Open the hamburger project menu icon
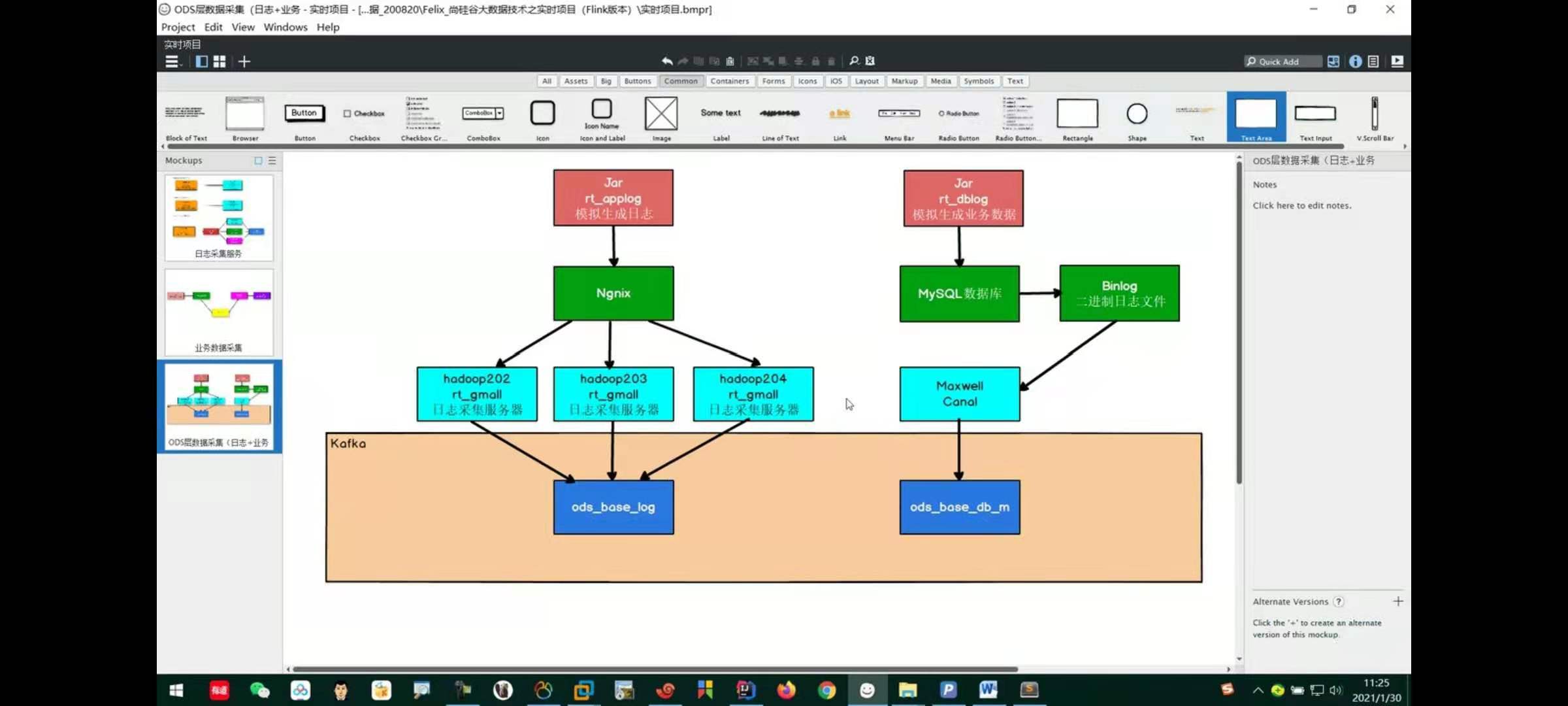This screenshot has height=706, width=1568. 172,61
